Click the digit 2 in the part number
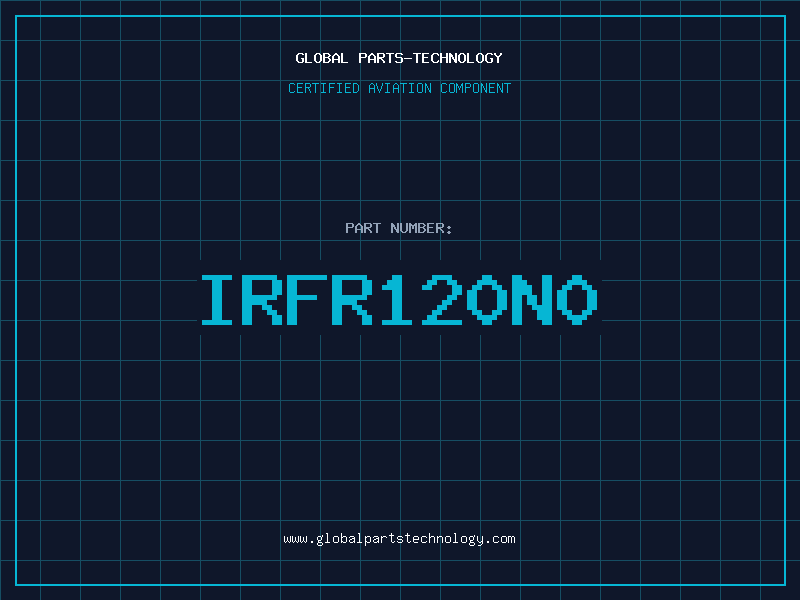The image size is (800, 600). pos(442,299)
